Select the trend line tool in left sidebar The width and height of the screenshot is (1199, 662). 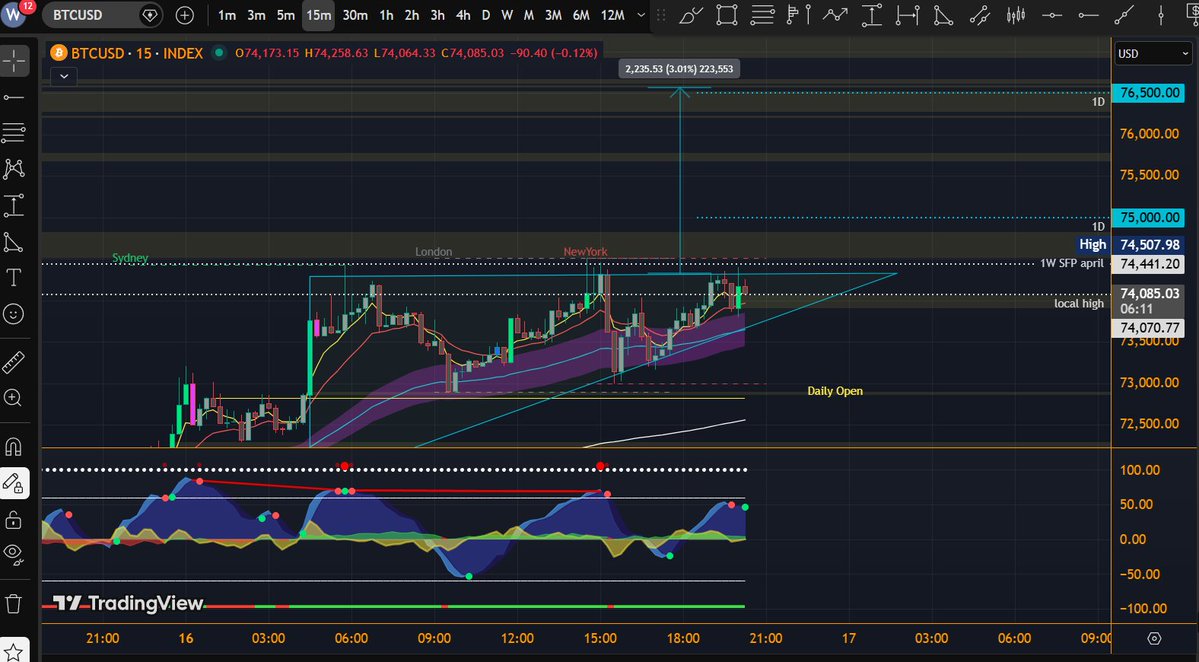[x=14, y=97]
